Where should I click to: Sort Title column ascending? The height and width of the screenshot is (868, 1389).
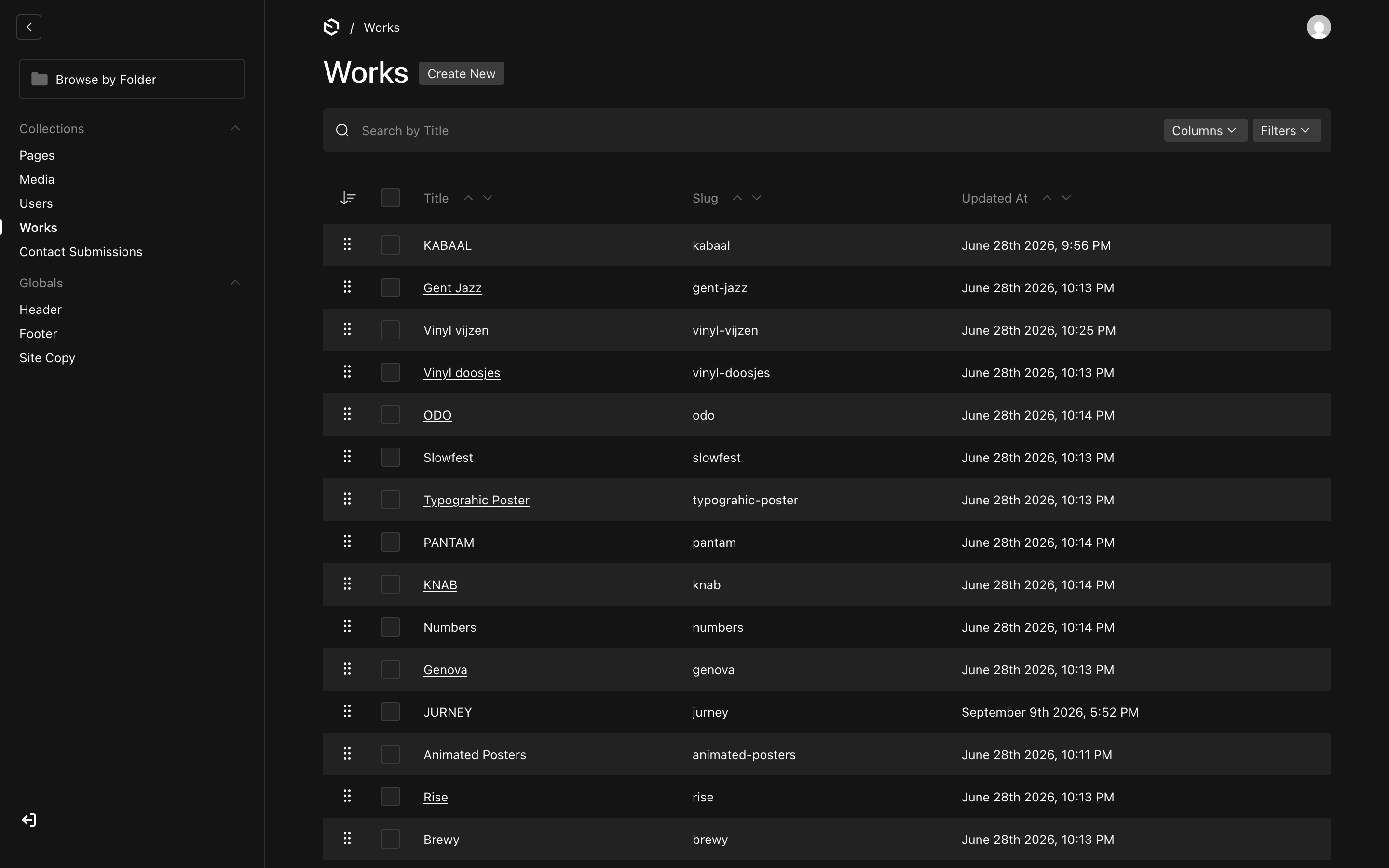pos(468,198)
